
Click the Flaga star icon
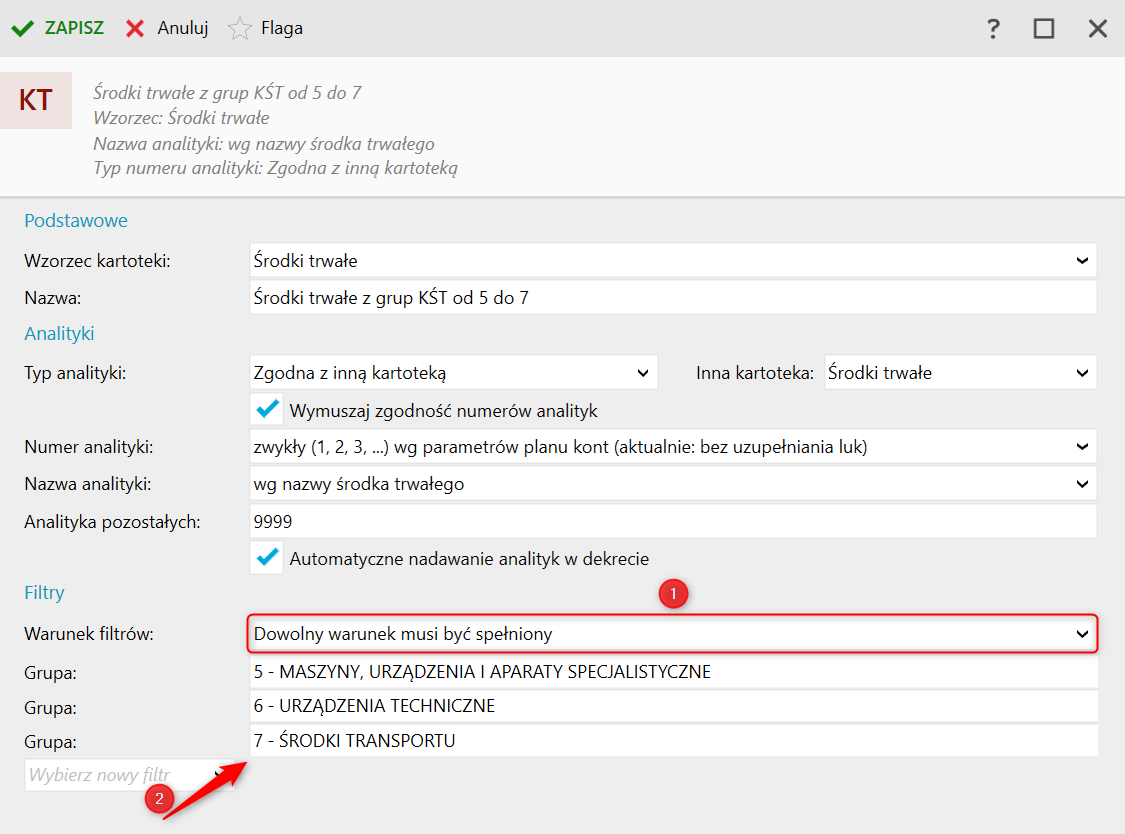(x=239, y=29)
